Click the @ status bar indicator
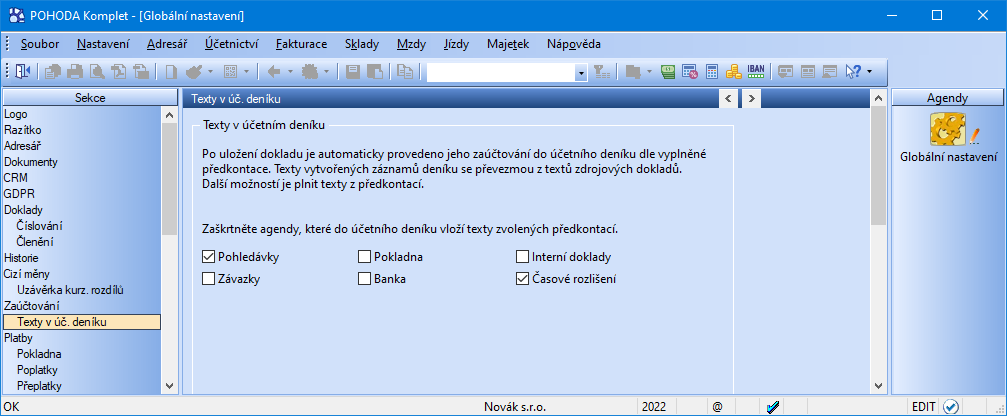1007x416 pixels. click(x=717, y=406)
